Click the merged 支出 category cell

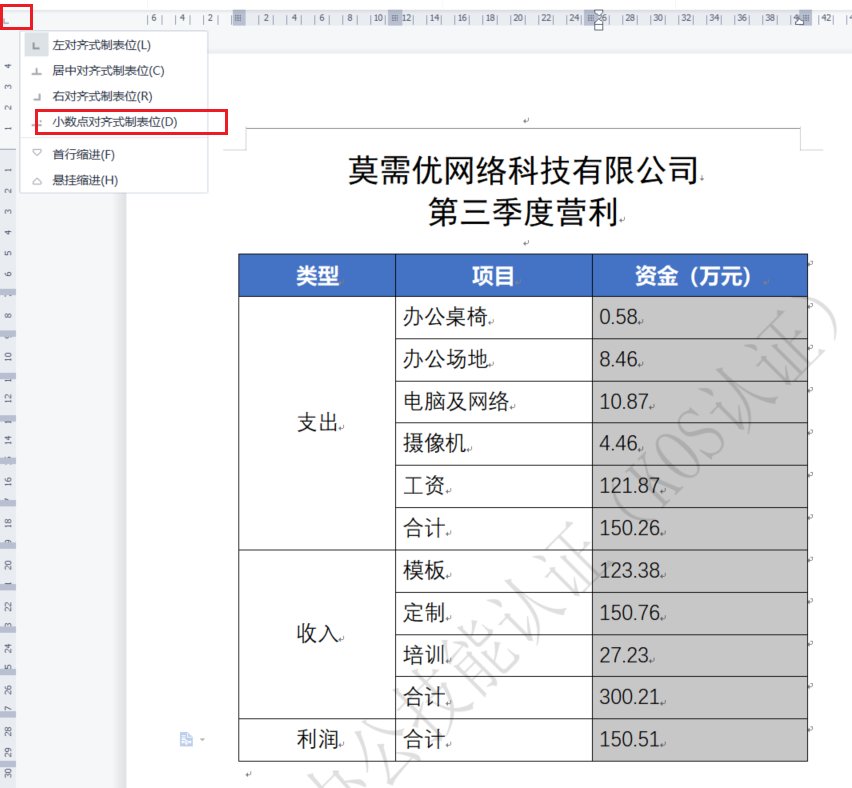click(x=317, y=423)
